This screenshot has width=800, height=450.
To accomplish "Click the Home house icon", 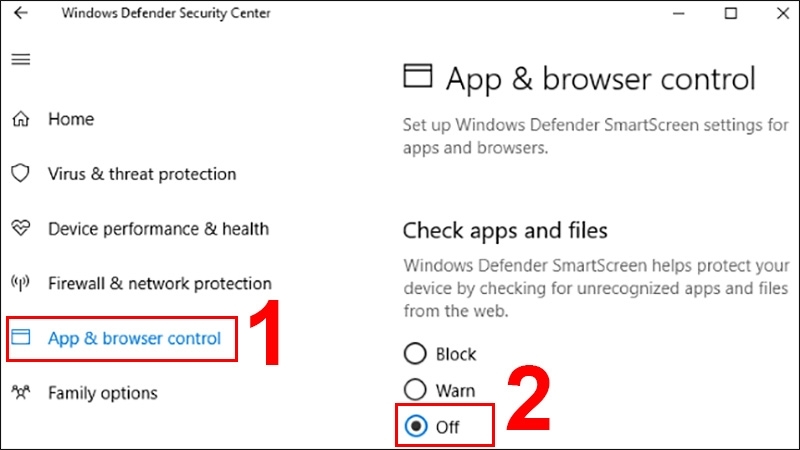I will 21,120.
